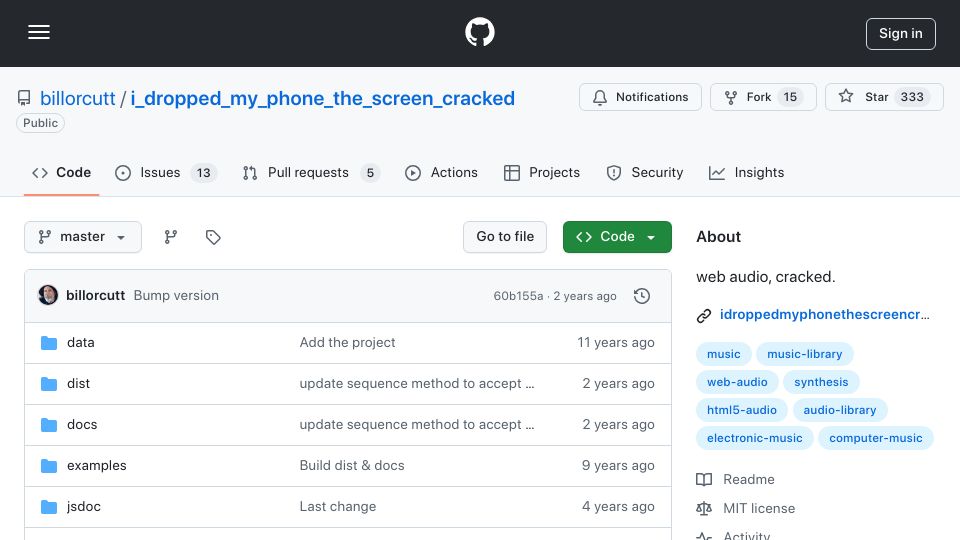This screenshot has width=960, height=540.
Task: Open the 'Add the project' commit message
Action: [347, 343]
